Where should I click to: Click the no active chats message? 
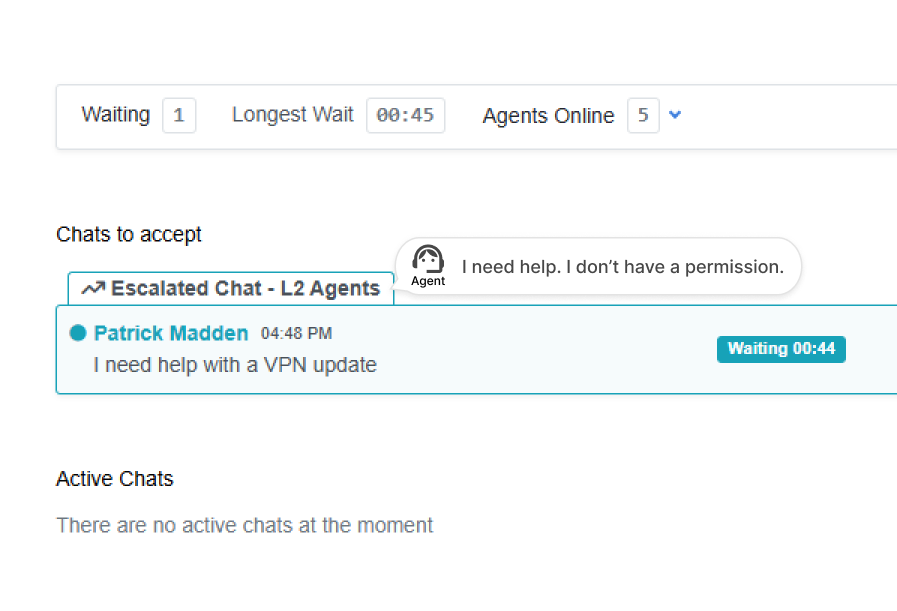coord(245,525)
